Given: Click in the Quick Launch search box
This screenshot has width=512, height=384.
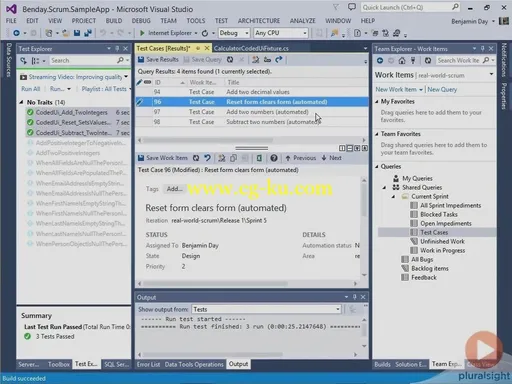Looking at the screenshot, I should click(411, 7).
